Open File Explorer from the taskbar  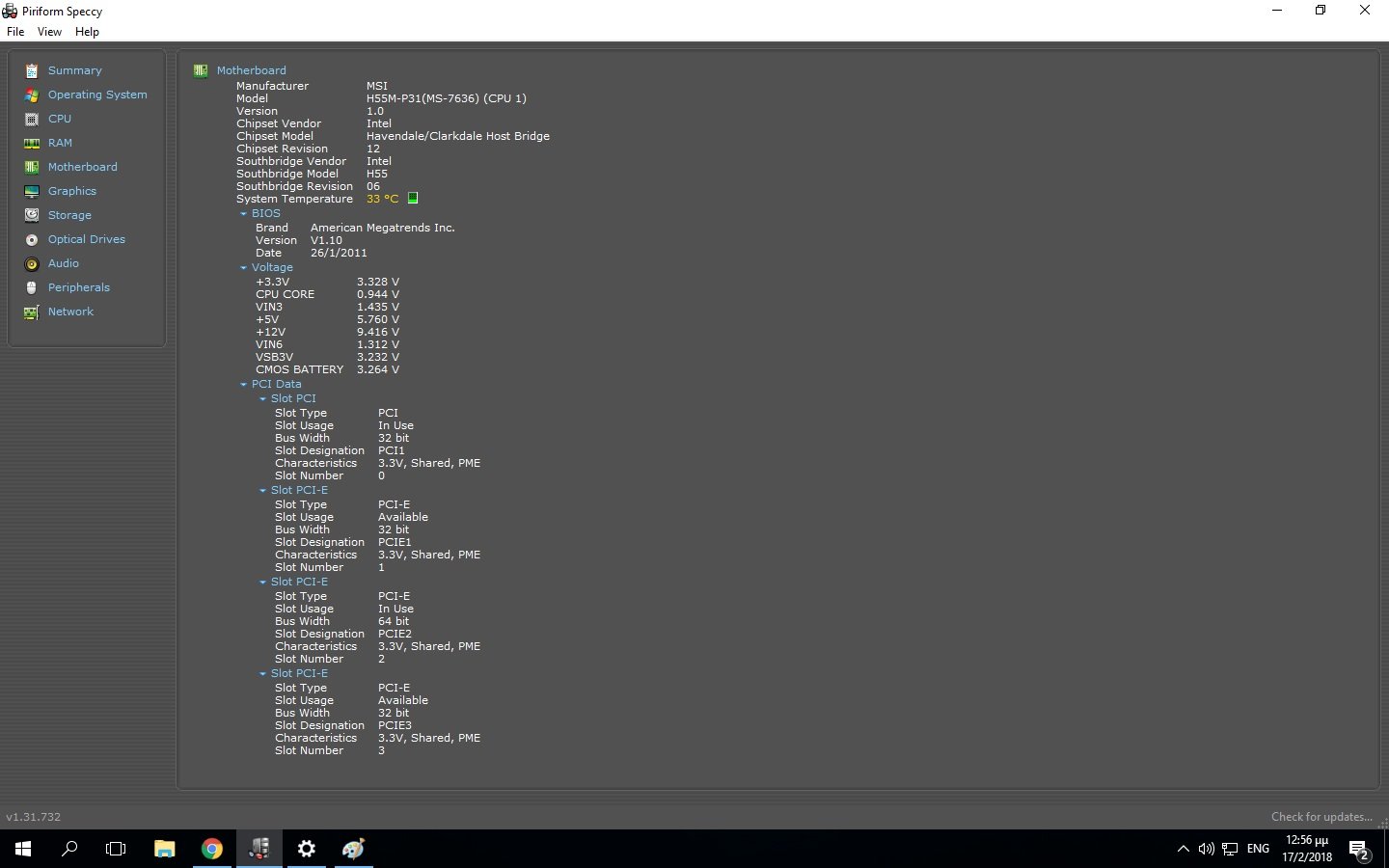165,849
